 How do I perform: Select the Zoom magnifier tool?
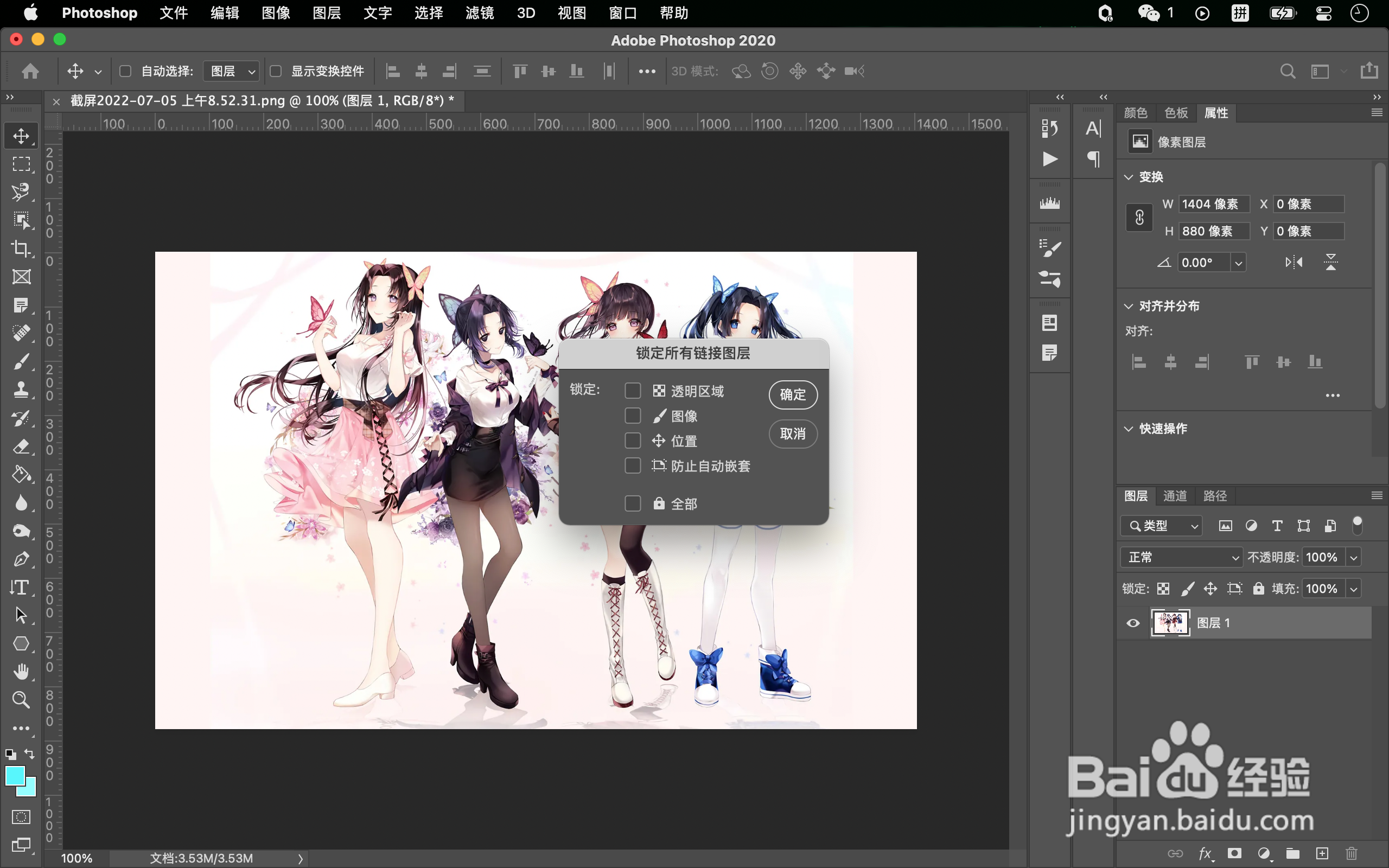coord(21,700)
